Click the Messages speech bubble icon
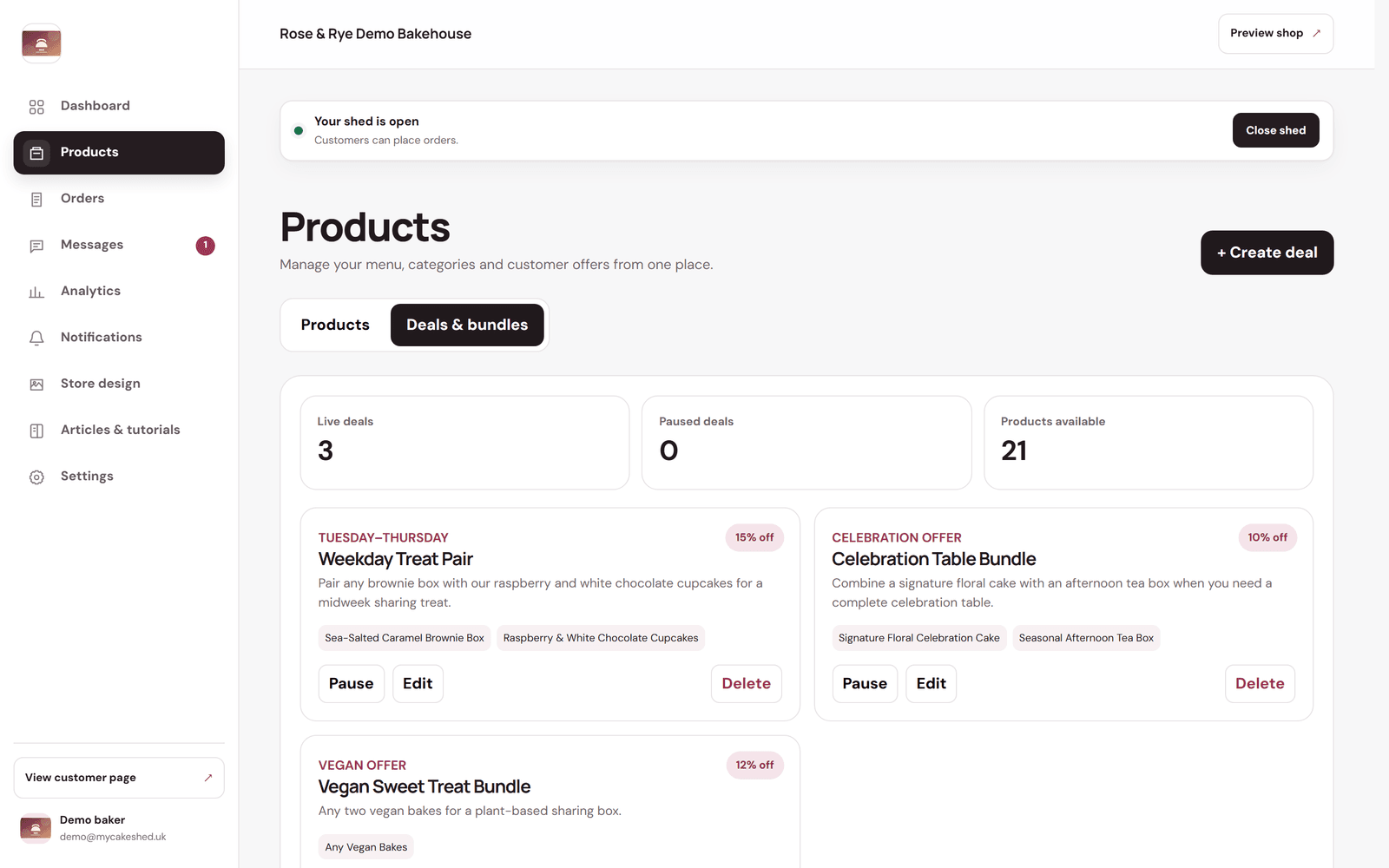 (x=36, y=246)
